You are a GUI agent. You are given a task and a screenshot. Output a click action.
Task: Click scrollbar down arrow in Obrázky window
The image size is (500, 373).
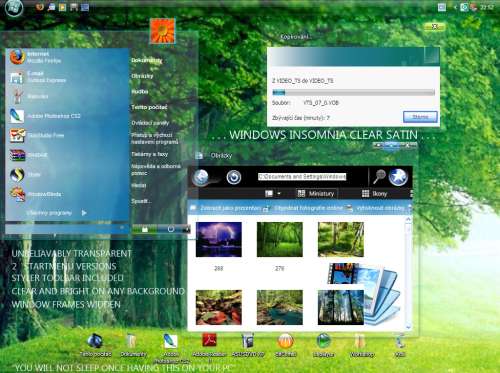(409, 327)
